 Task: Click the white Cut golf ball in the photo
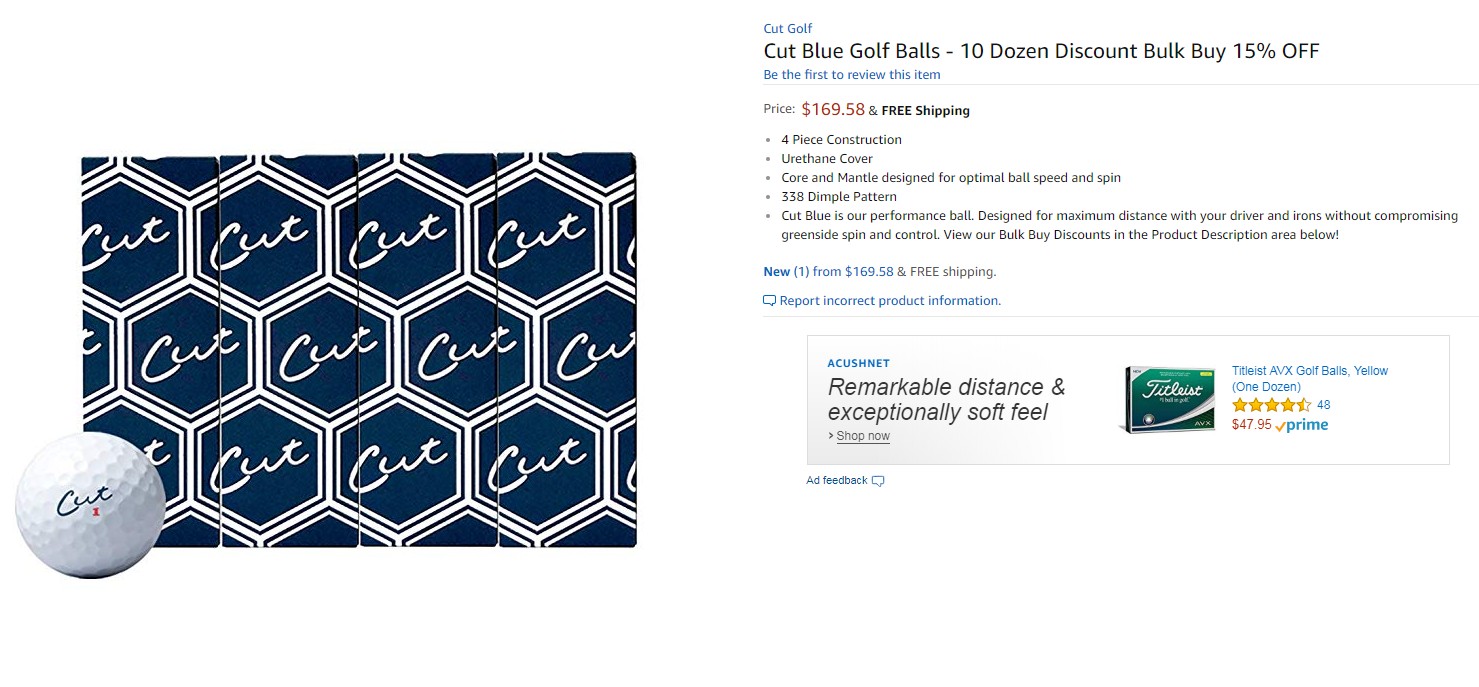tap(90, 504)
